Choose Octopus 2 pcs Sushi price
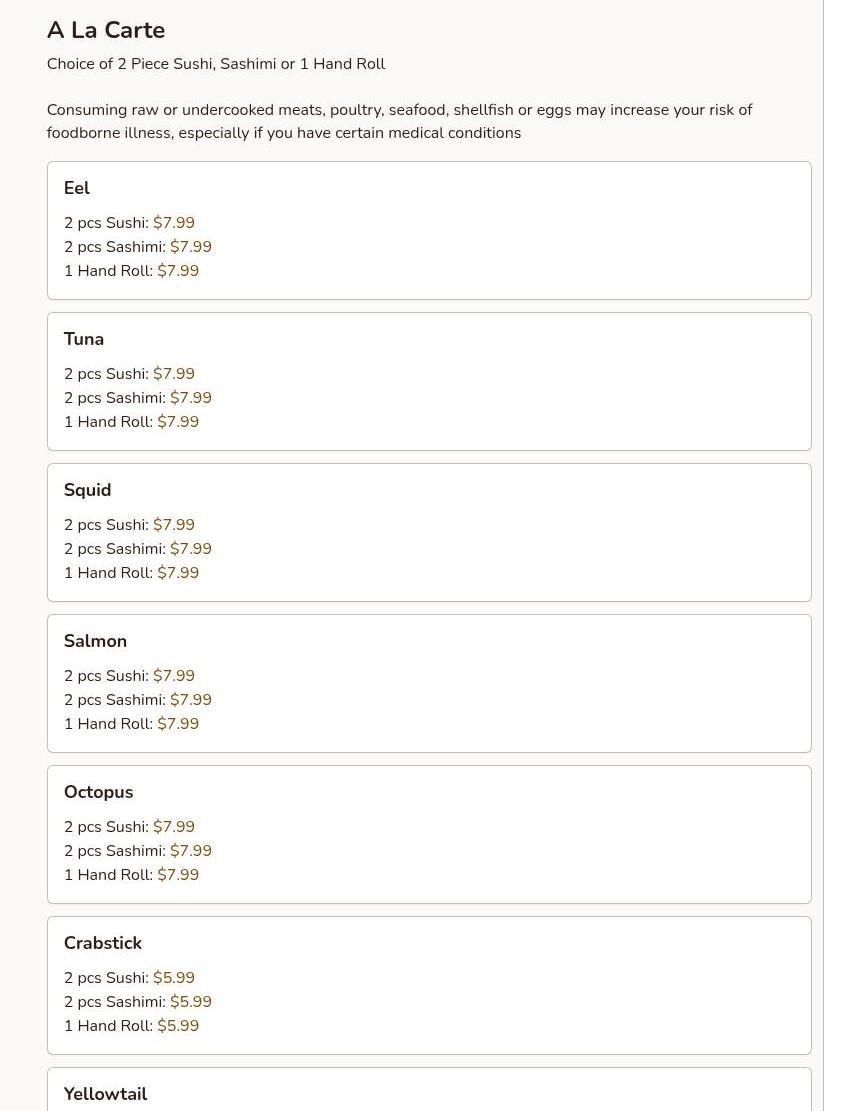Screen dimensions: 844x1111 point(173,827)
